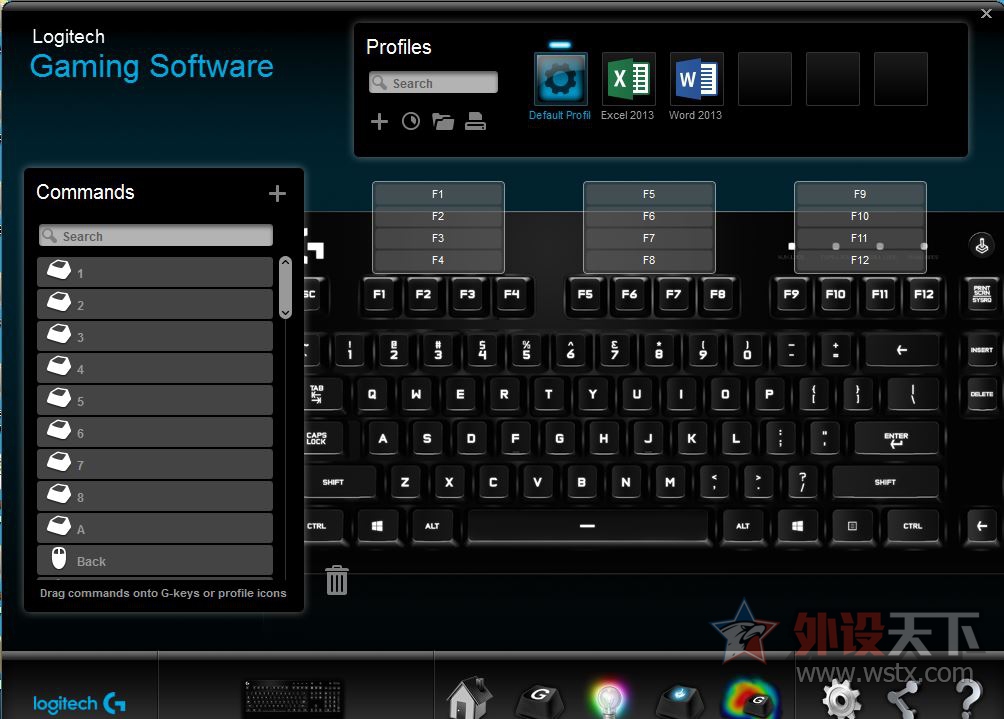Viewport: 1004px width, 719px height.
Task: Select the Default Profile gear icon
Action: tap(560, 79)
